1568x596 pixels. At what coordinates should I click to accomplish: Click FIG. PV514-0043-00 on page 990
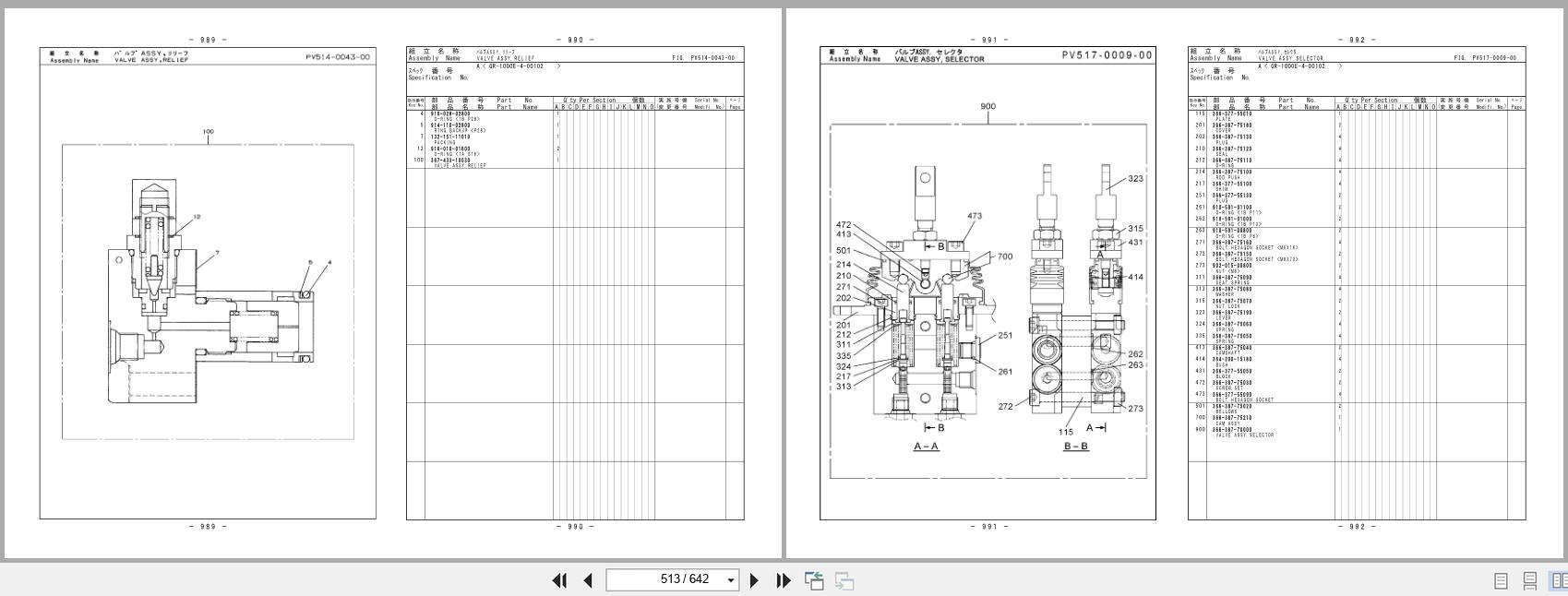click(703, 58)
